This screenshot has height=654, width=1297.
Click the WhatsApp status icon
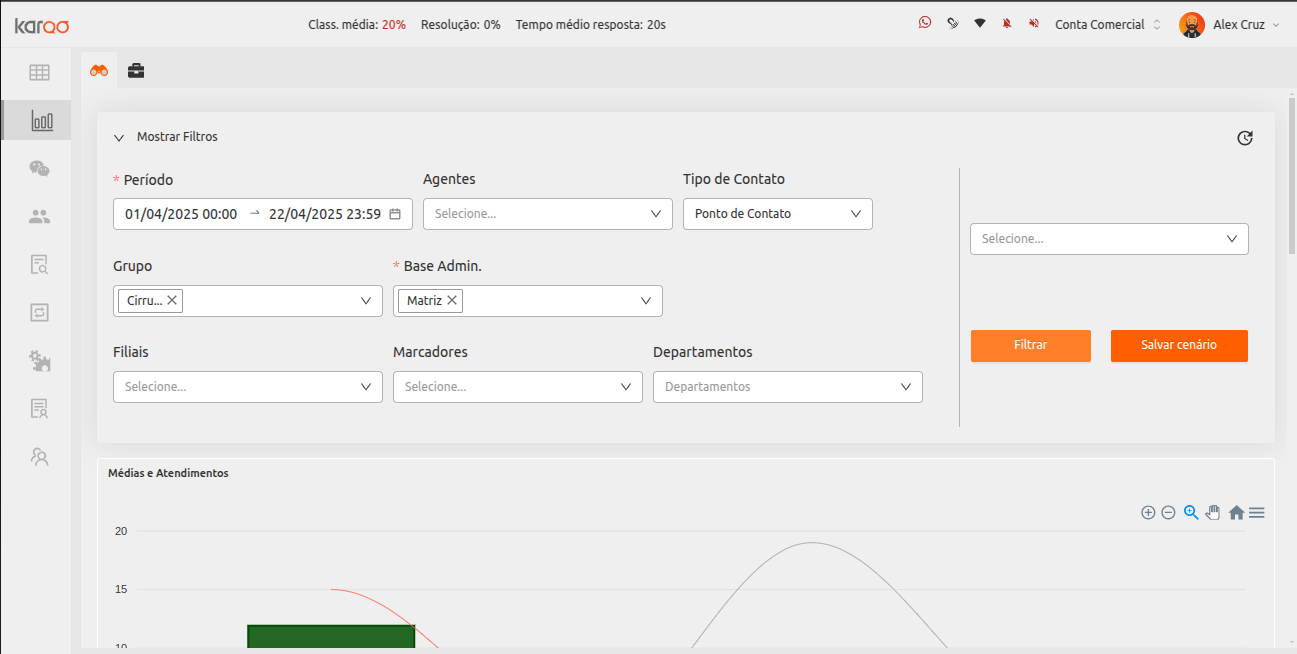(x=925, y=23)
